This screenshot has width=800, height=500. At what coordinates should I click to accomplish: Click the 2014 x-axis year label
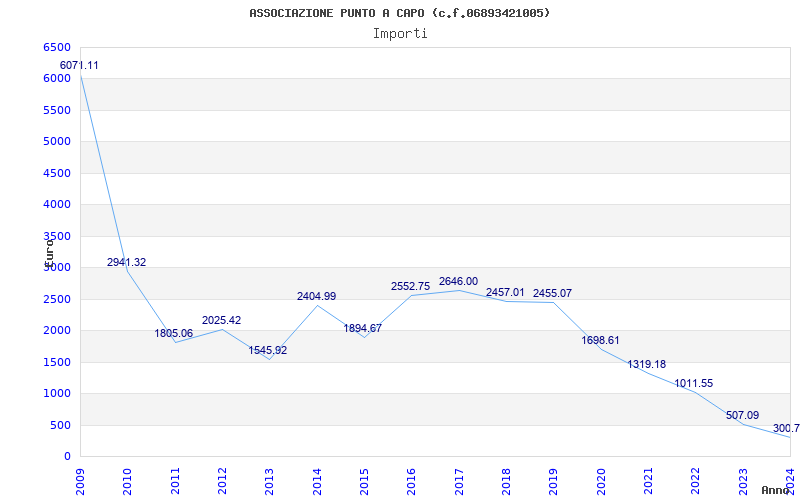coord(317,482)
